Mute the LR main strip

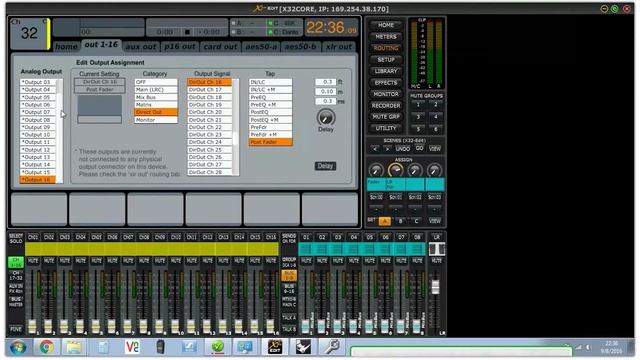pos(436,260)
